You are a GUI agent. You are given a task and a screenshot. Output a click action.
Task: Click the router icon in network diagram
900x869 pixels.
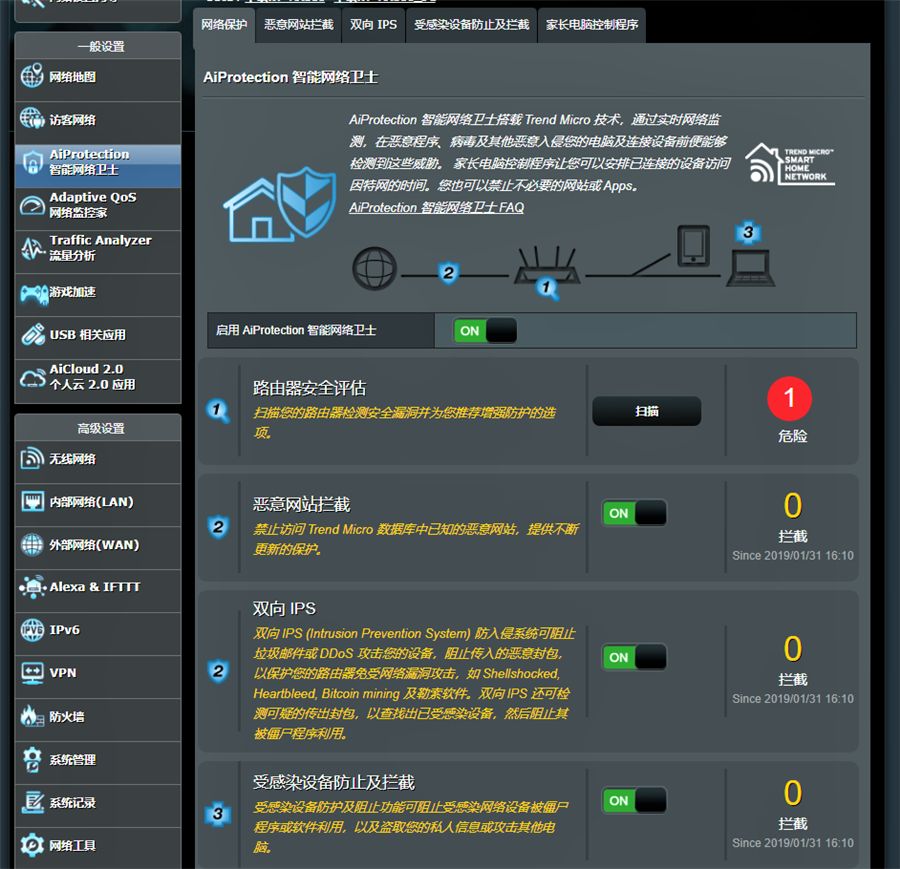tap(546, 265)
